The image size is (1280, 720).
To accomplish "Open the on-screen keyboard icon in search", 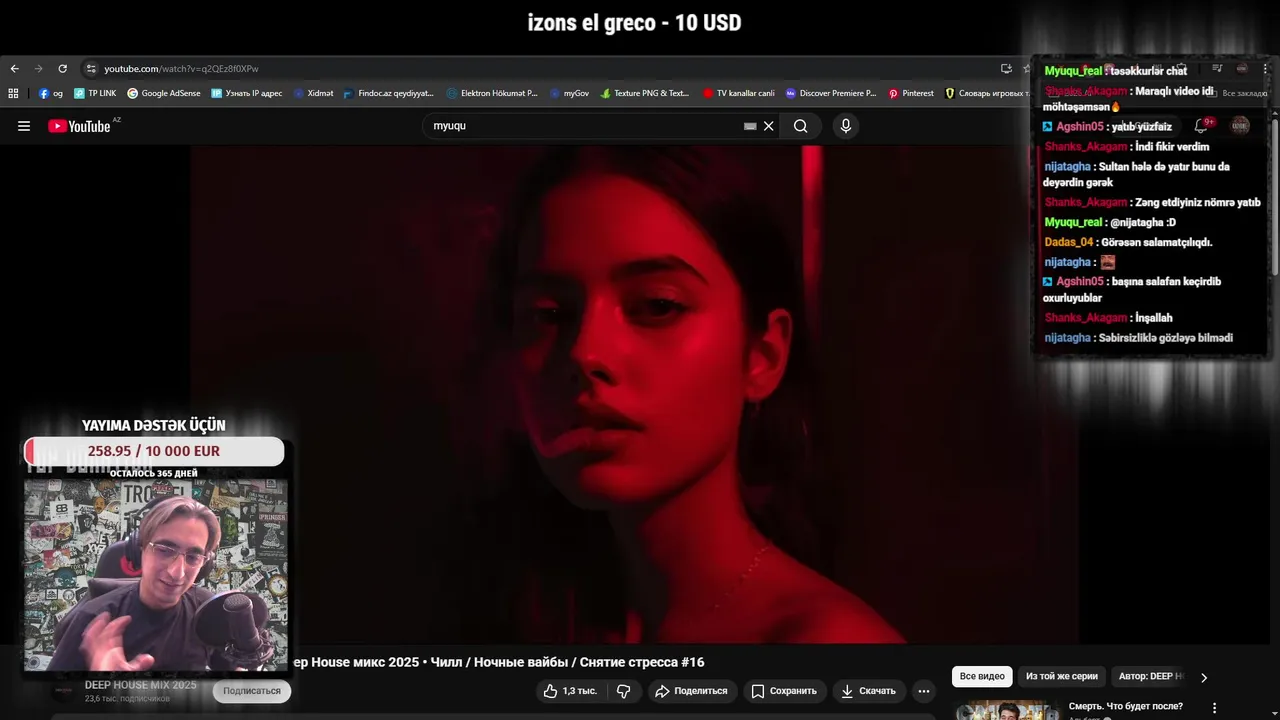I will coord(750,126).
